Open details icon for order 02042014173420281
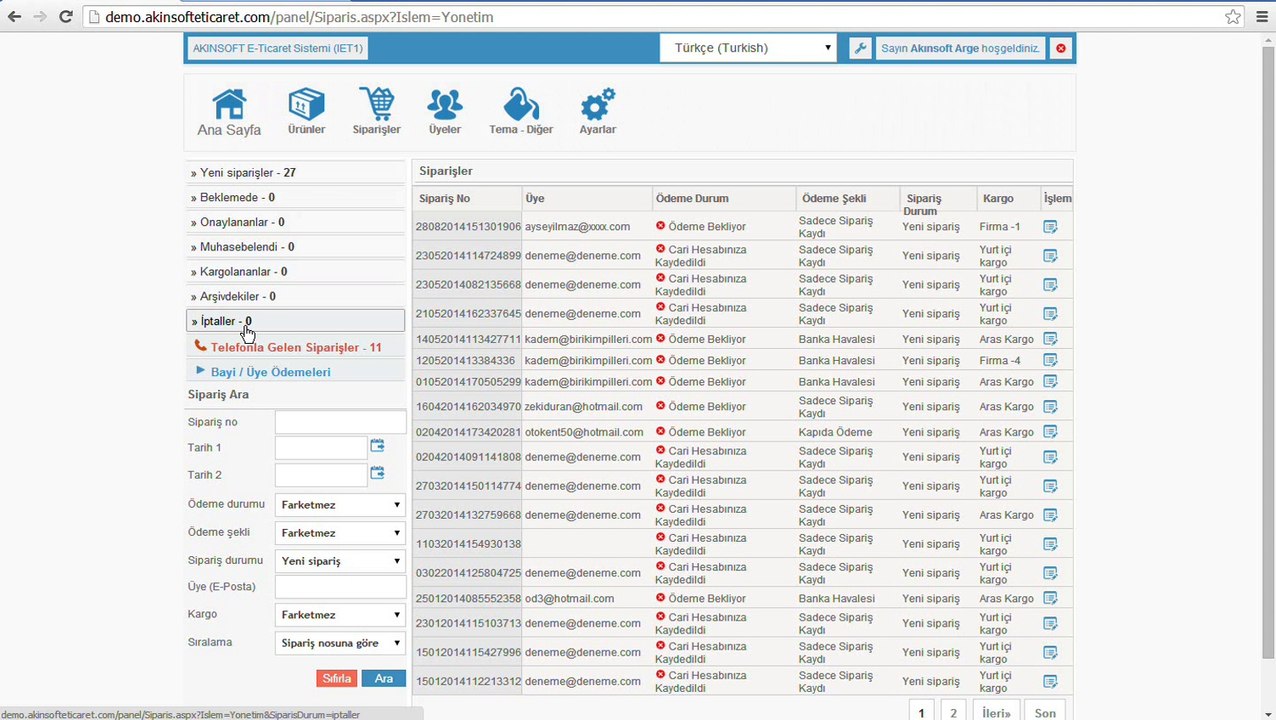The height and width of the screenshot is (720, 1276). tap(1050, 432)
